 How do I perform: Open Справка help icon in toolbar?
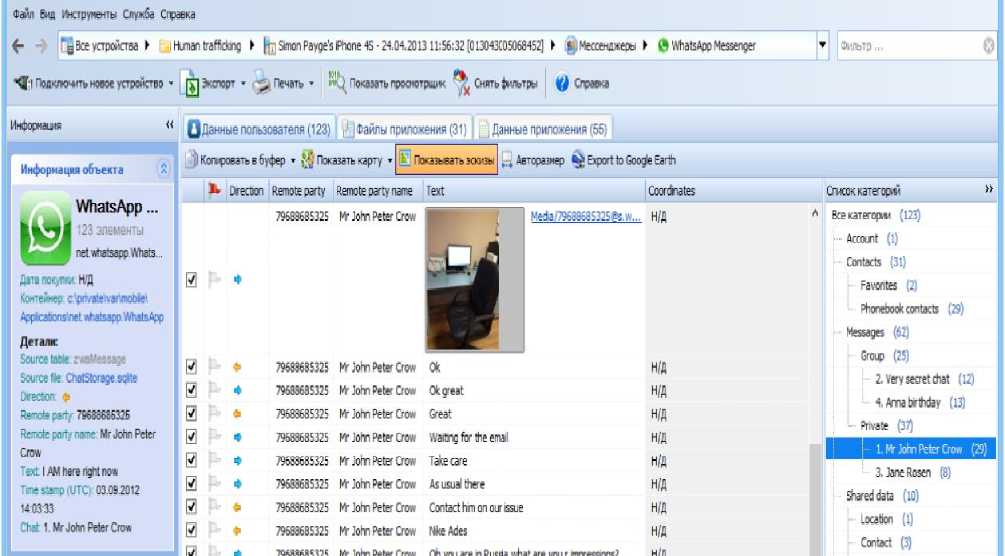(x=562, y=83)
